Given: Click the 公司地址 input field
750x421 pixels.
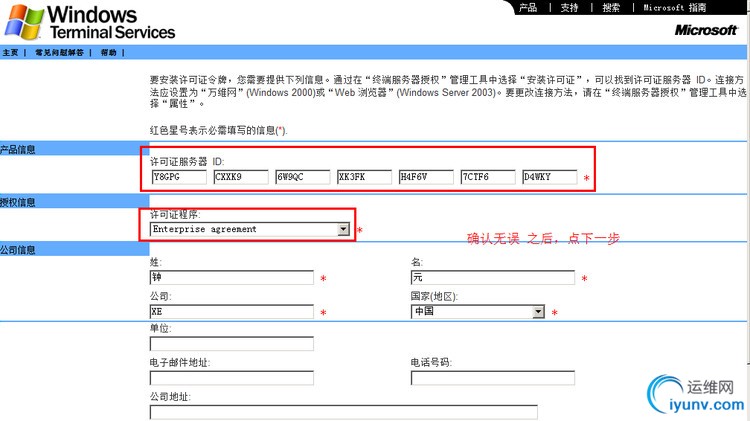Looking at the screenshot, I should 343,412.
